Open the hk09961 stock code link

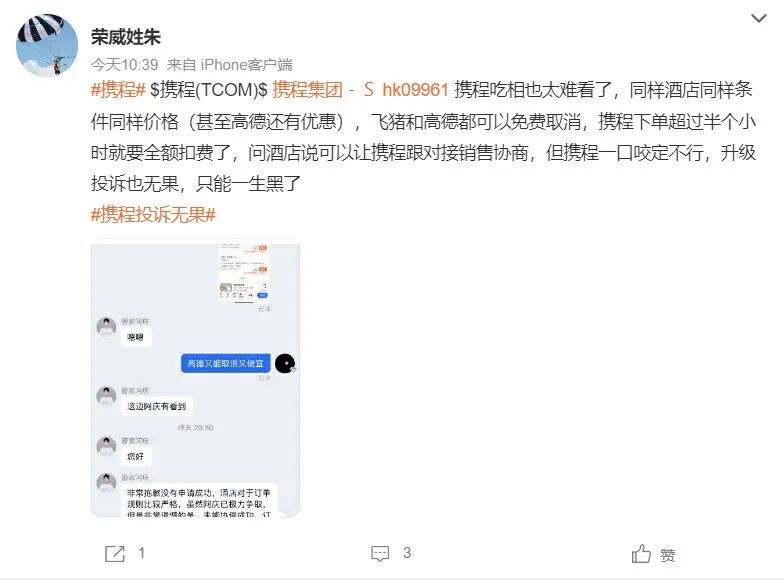pos(415,90)
